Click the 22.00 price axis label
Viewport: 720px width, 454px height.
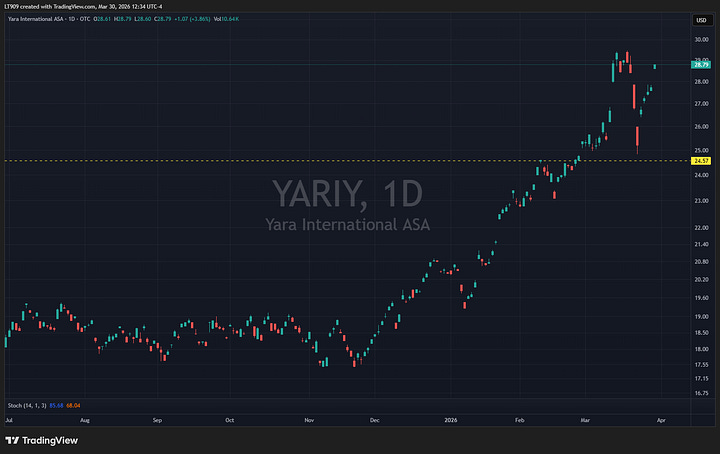pos(701,228)
